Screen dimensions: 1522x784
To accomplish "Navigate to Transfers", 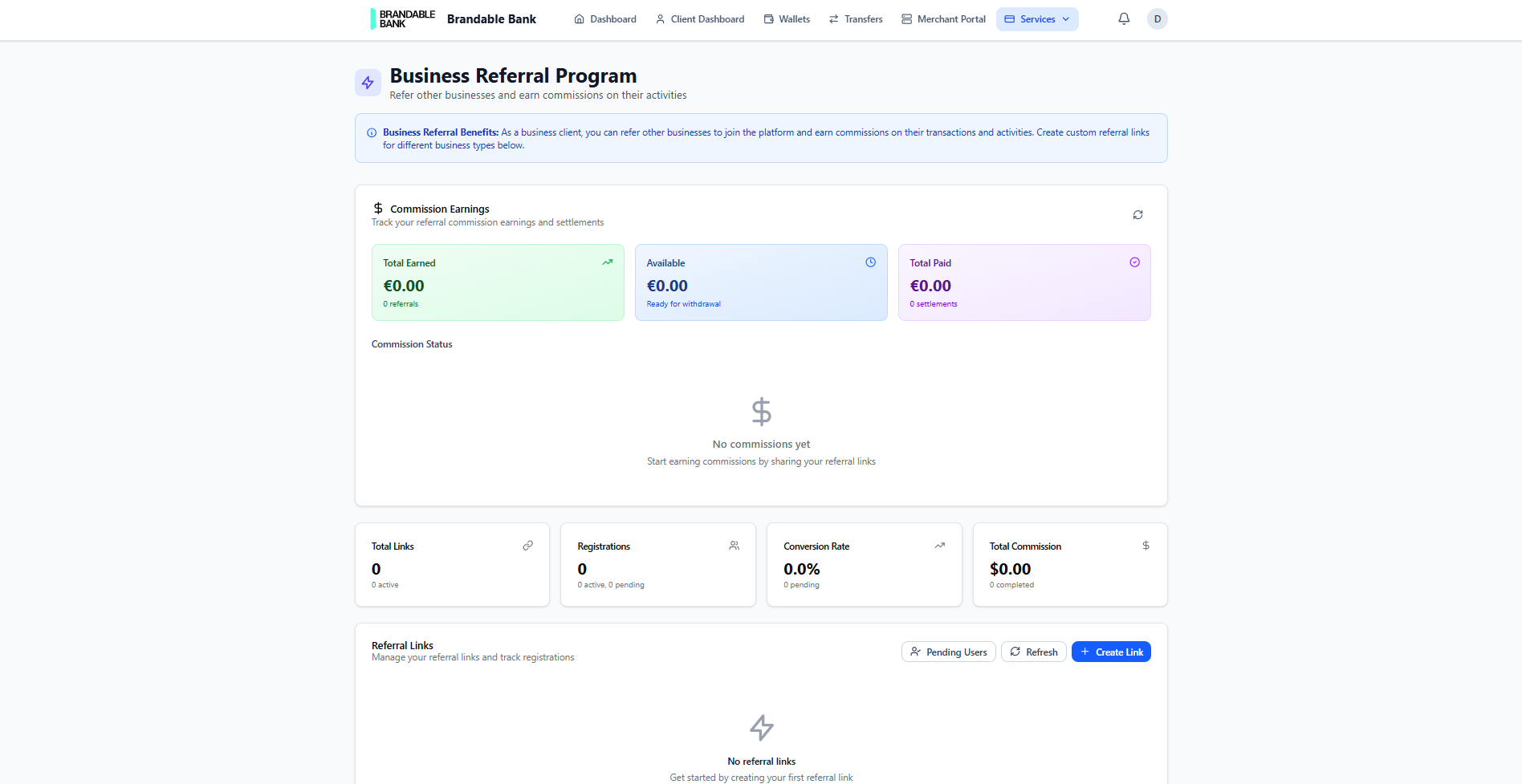I will 856,19.
